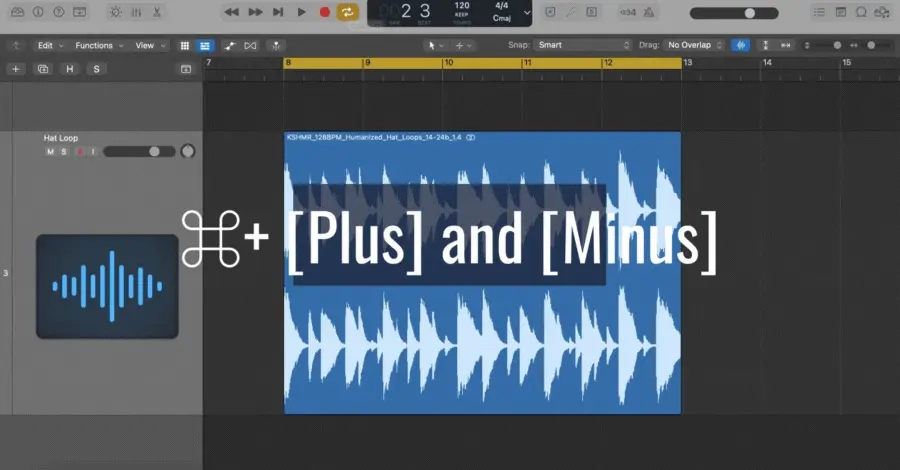900x470 pixels.
Task: Toggle the blue Waveform Zoom button
Action: tap(741, 45)
